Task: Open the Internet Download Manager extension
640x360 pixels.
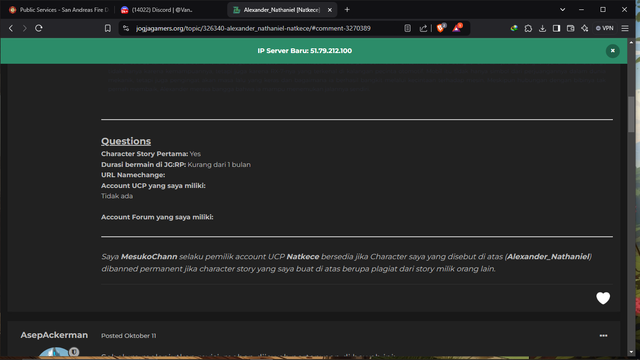Action: 514,28
